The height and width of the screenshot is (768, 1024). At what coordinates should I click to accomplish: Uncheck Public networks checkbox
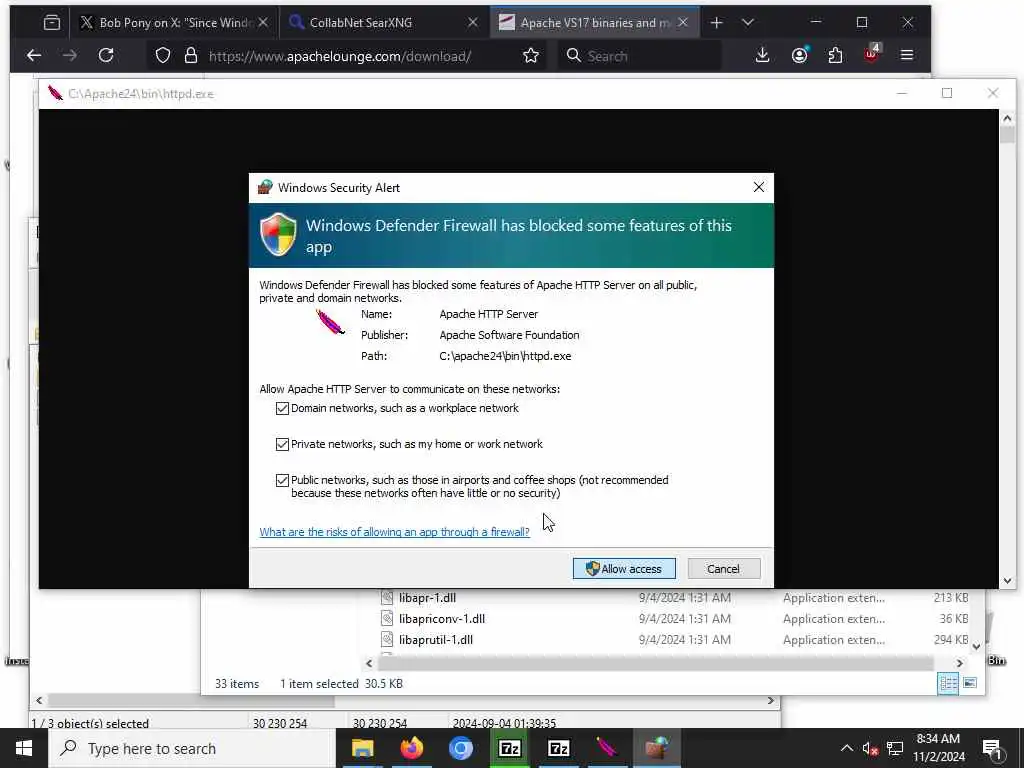point(282,481)
